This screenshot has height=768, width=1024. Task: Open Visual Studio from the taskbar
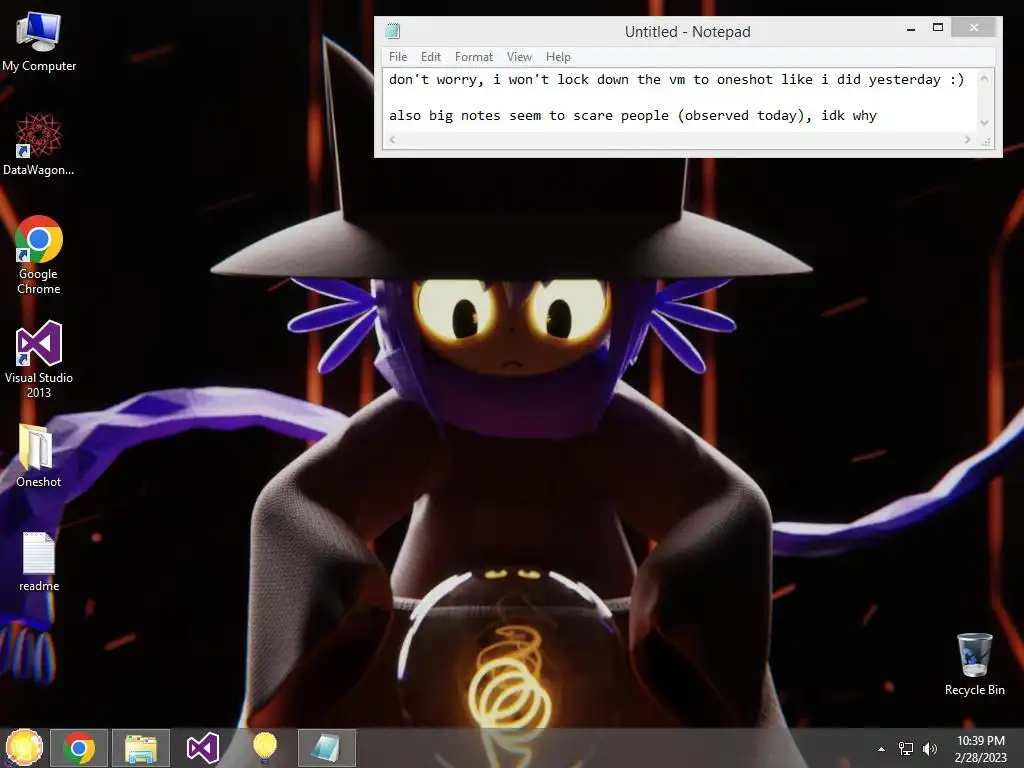tap(202, 748)
